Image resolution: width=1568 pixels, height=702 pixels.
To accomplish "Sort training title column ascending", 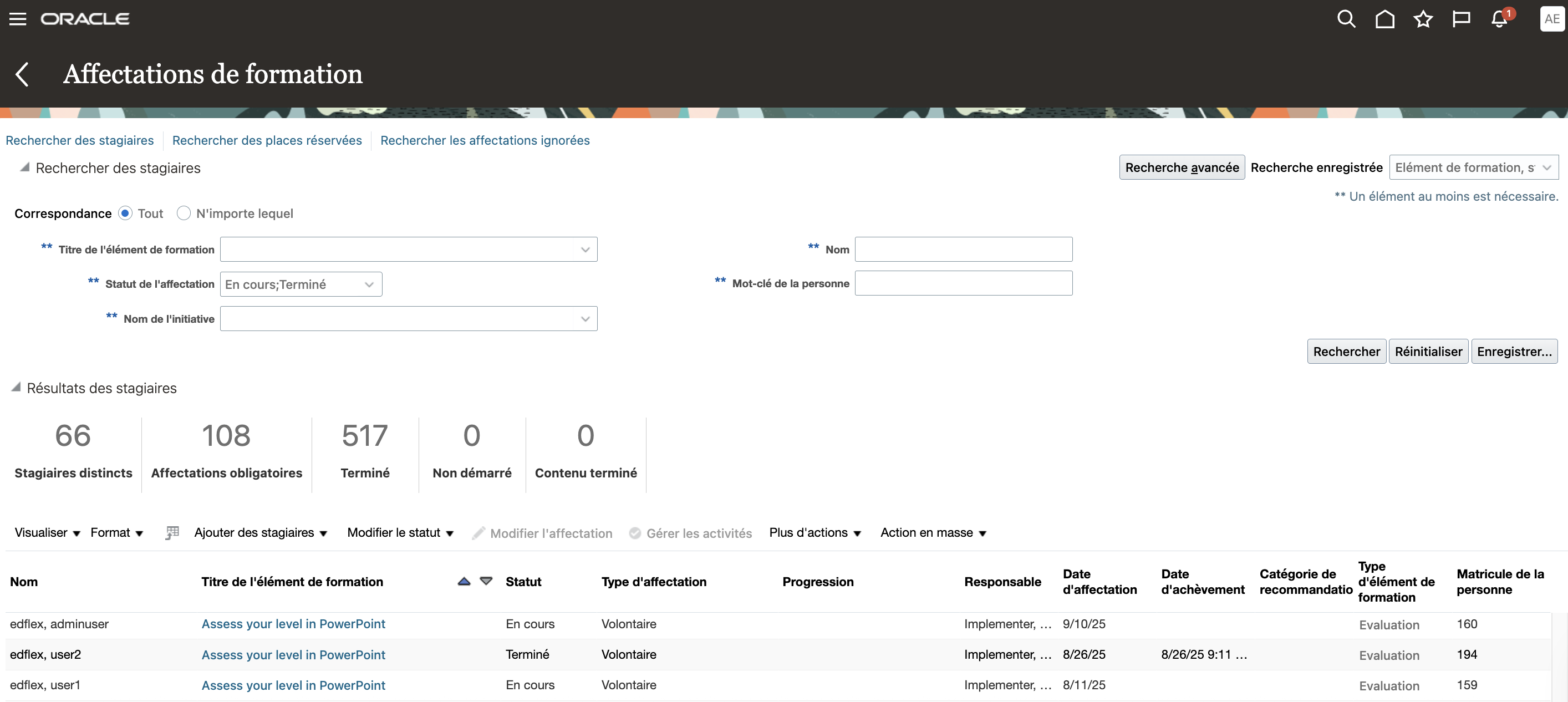I will point(464,582).
